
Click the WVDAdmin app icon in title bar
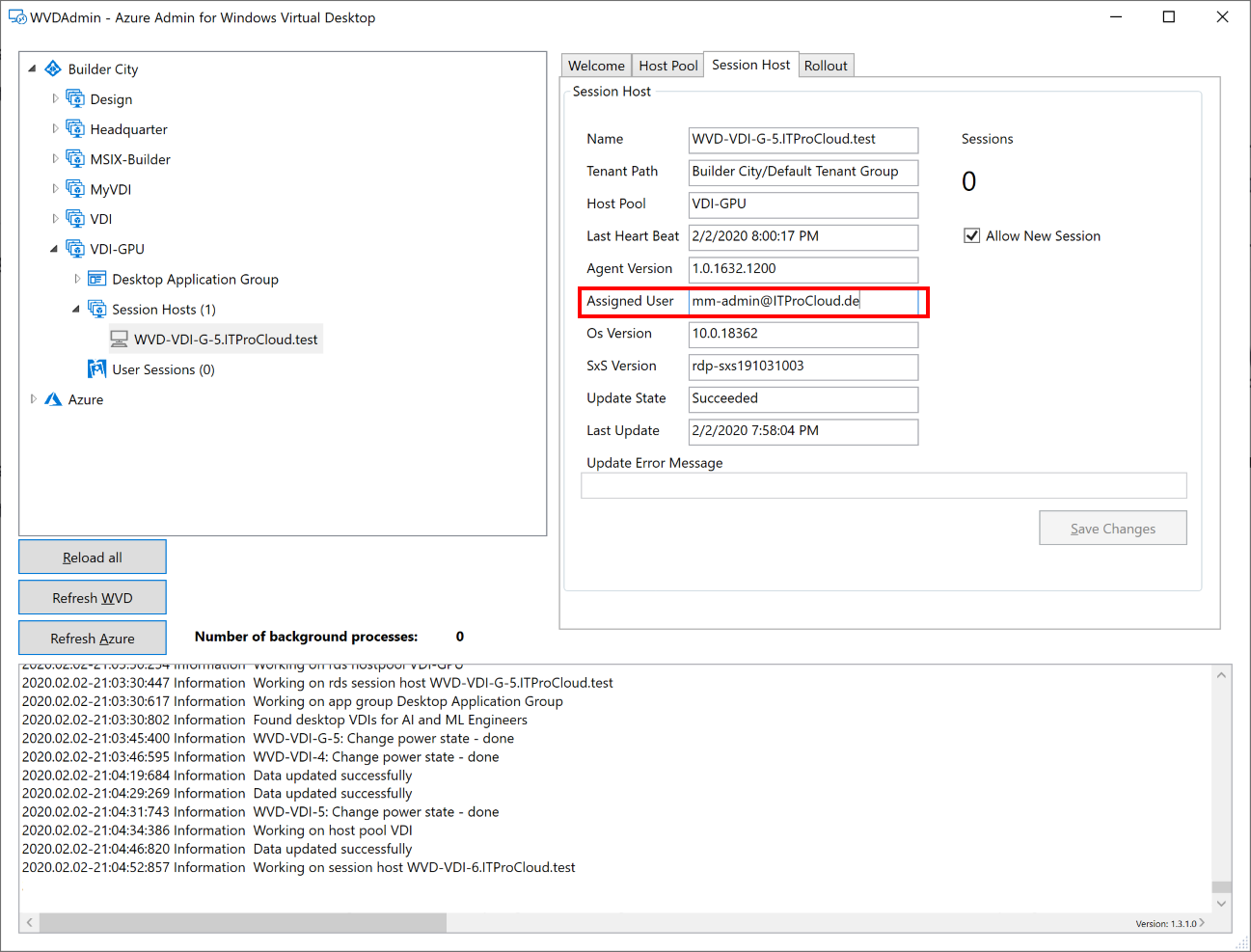point(17,17)
